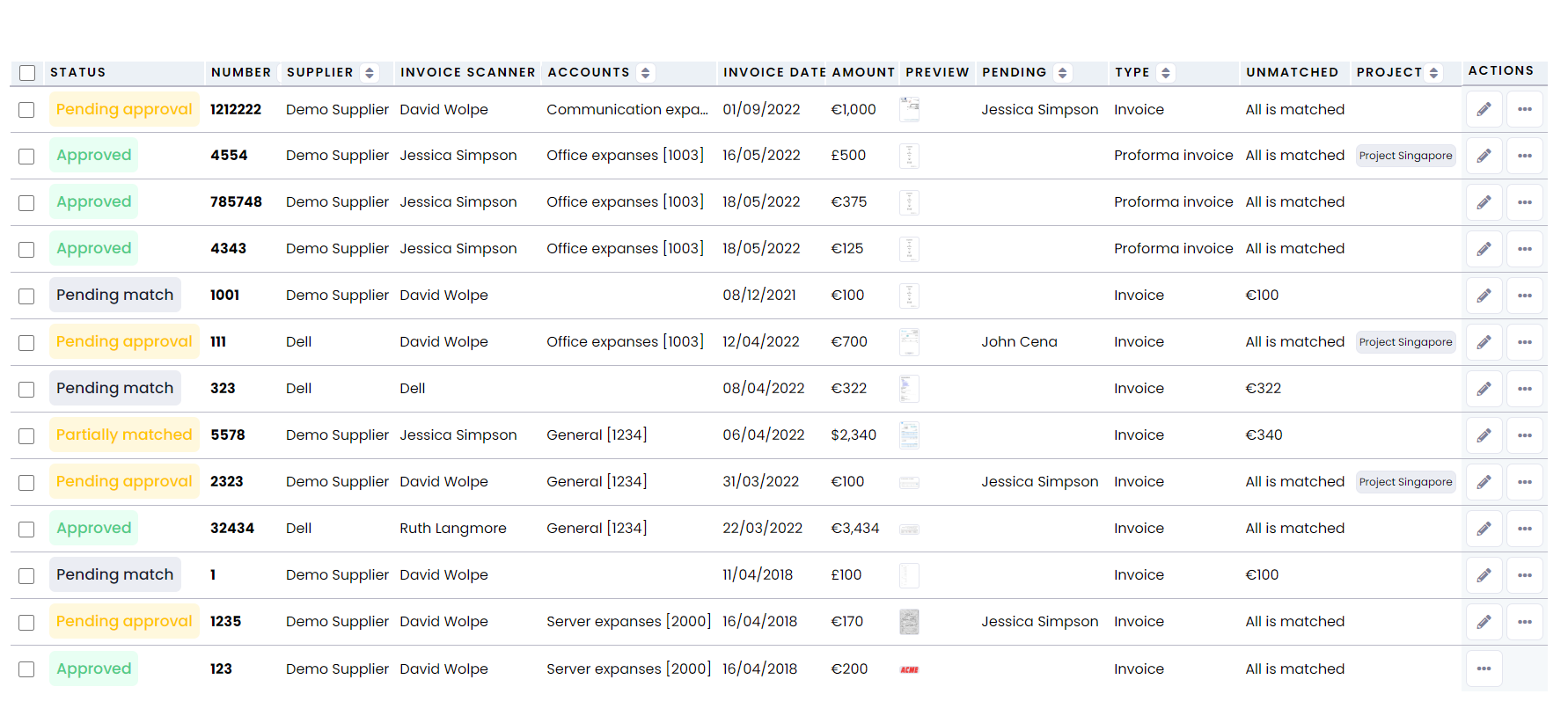Sort the table by Supplier column
This screenshot has width=1568, height=716.
[370, 73]
